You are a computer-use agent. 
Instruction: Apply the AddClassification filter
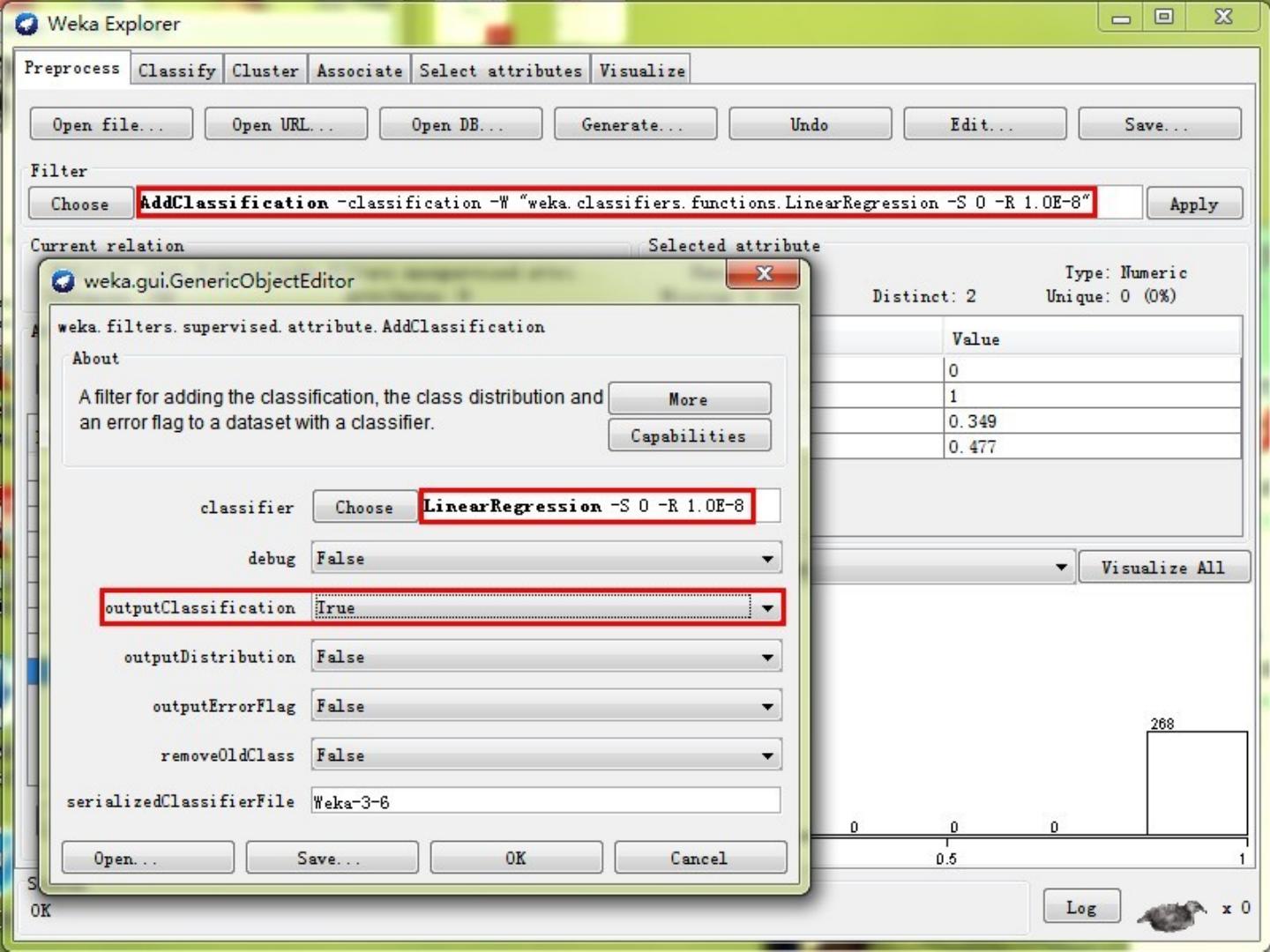pos(1194,204)
